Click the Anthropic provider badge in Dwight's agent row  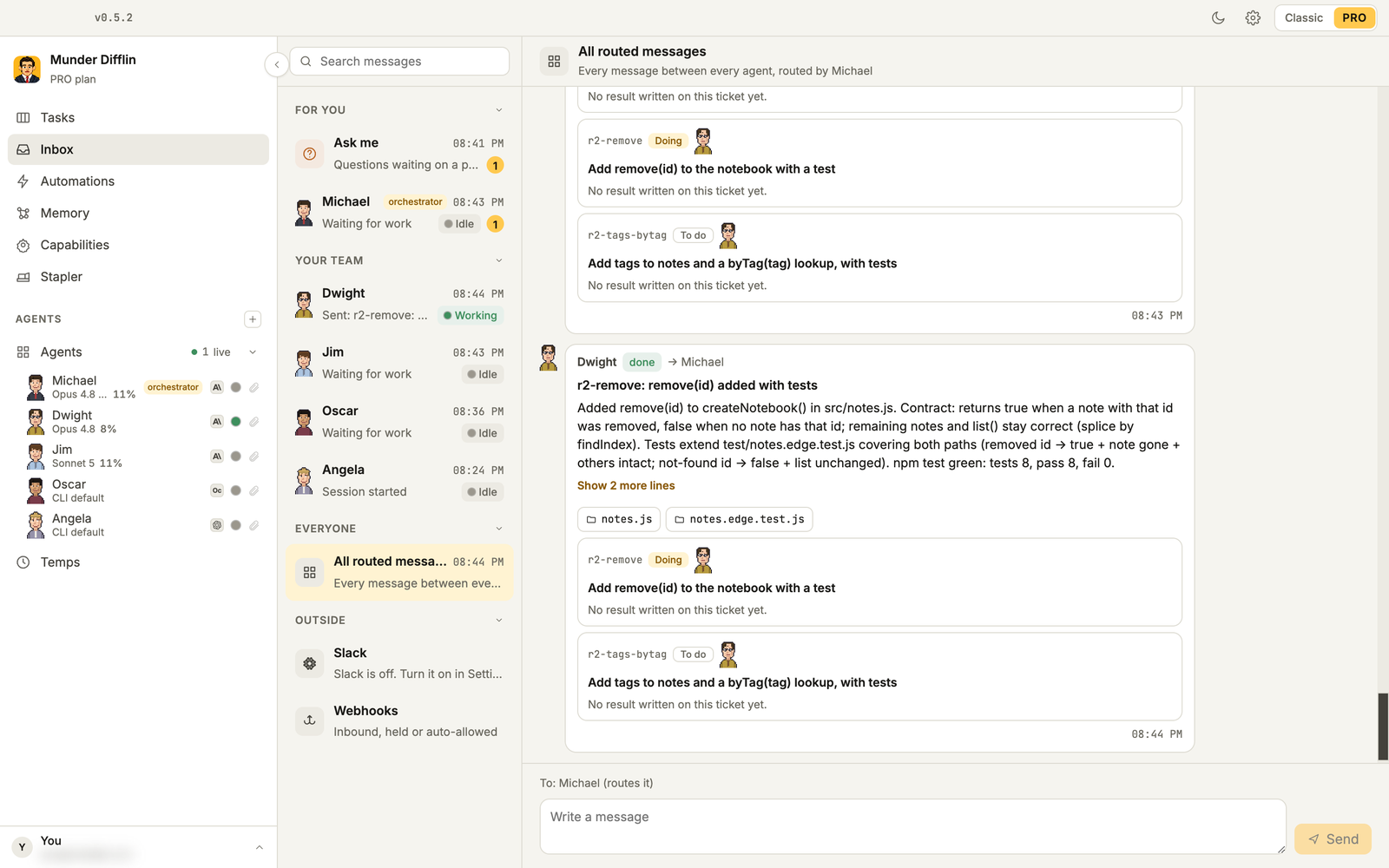tap(217, 422)
